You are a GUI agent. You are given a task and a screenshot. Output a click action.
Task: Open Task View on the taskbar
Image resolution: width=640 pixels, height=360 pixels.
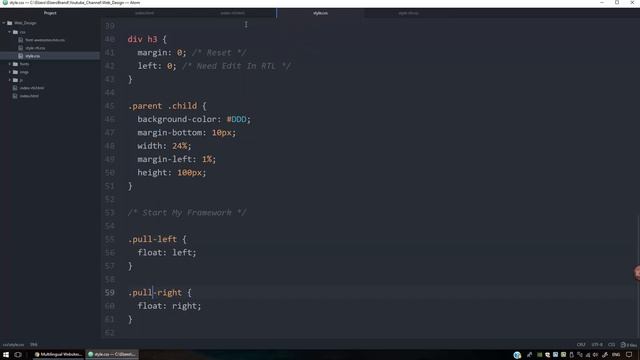18,355
